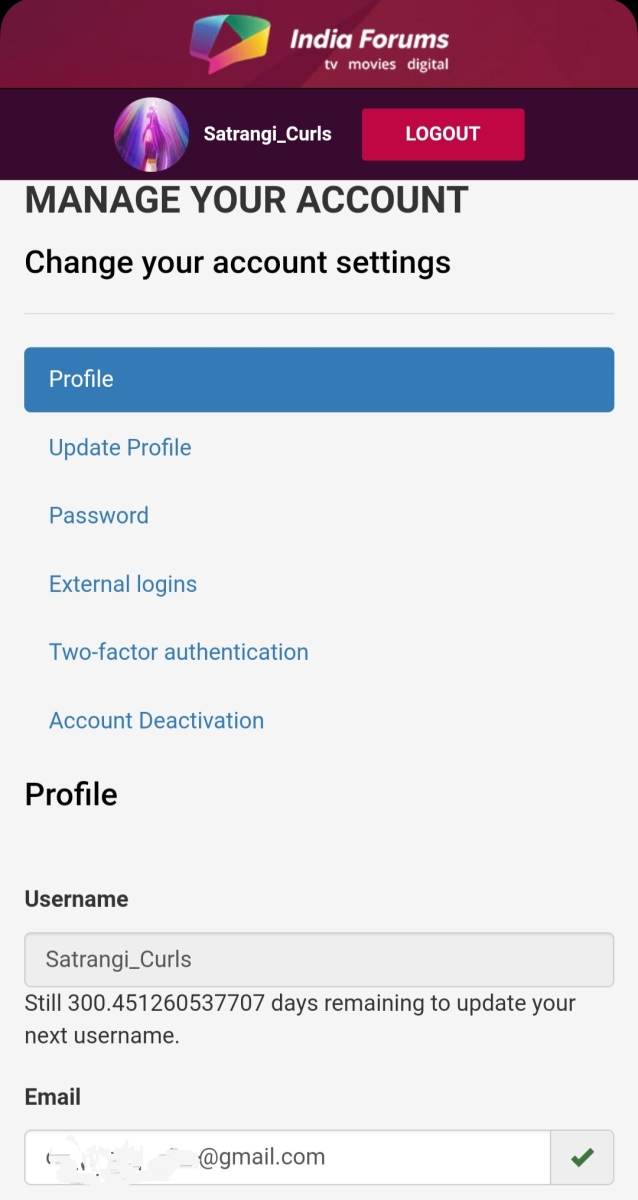Screen dimensions: 638x1200
Task: Click the green email verified checkmark
Action: tap(582, 1158)
